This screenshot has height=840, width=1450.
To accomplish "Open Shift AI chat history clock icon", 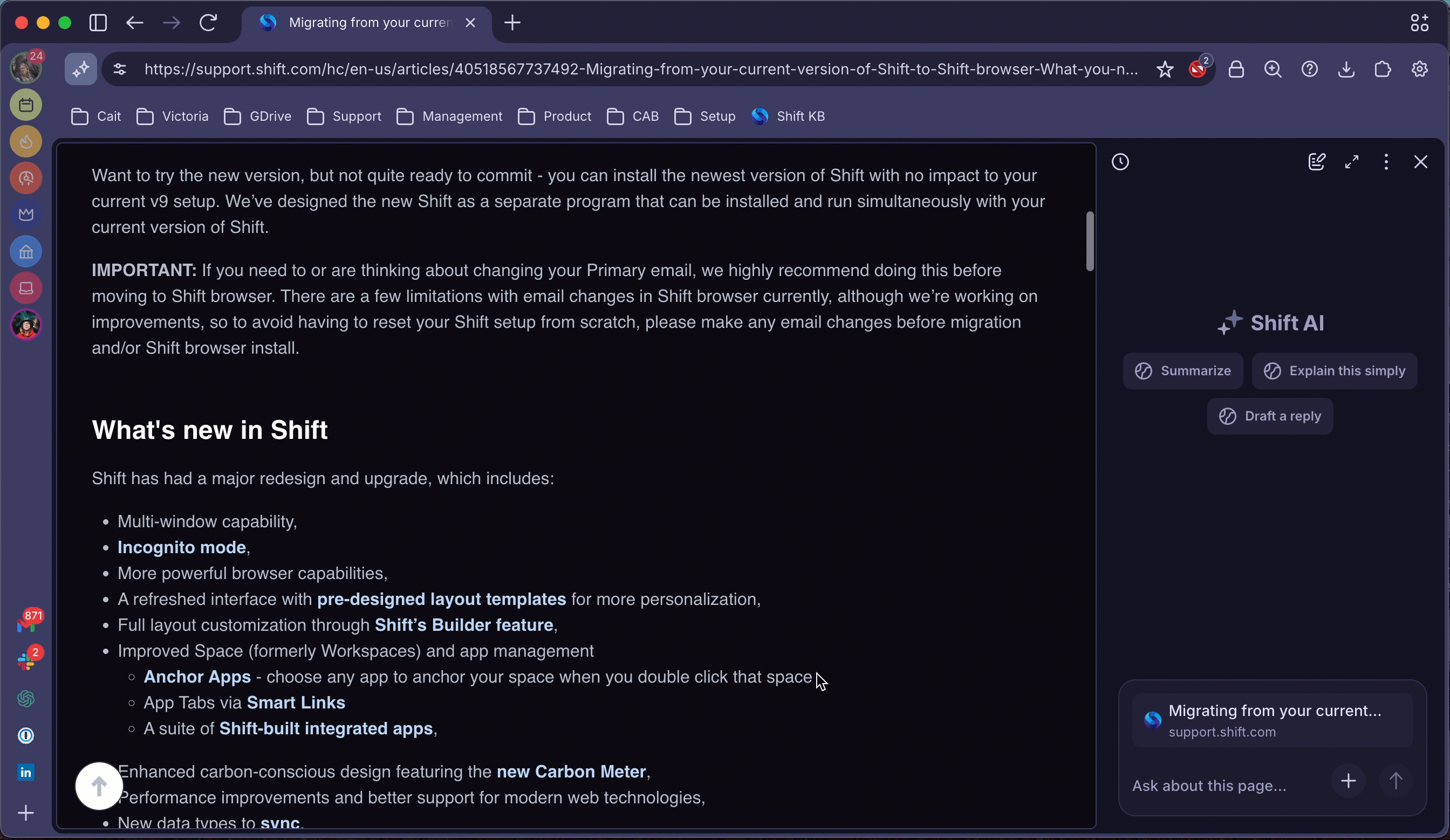I will [x=1120, y=162].
